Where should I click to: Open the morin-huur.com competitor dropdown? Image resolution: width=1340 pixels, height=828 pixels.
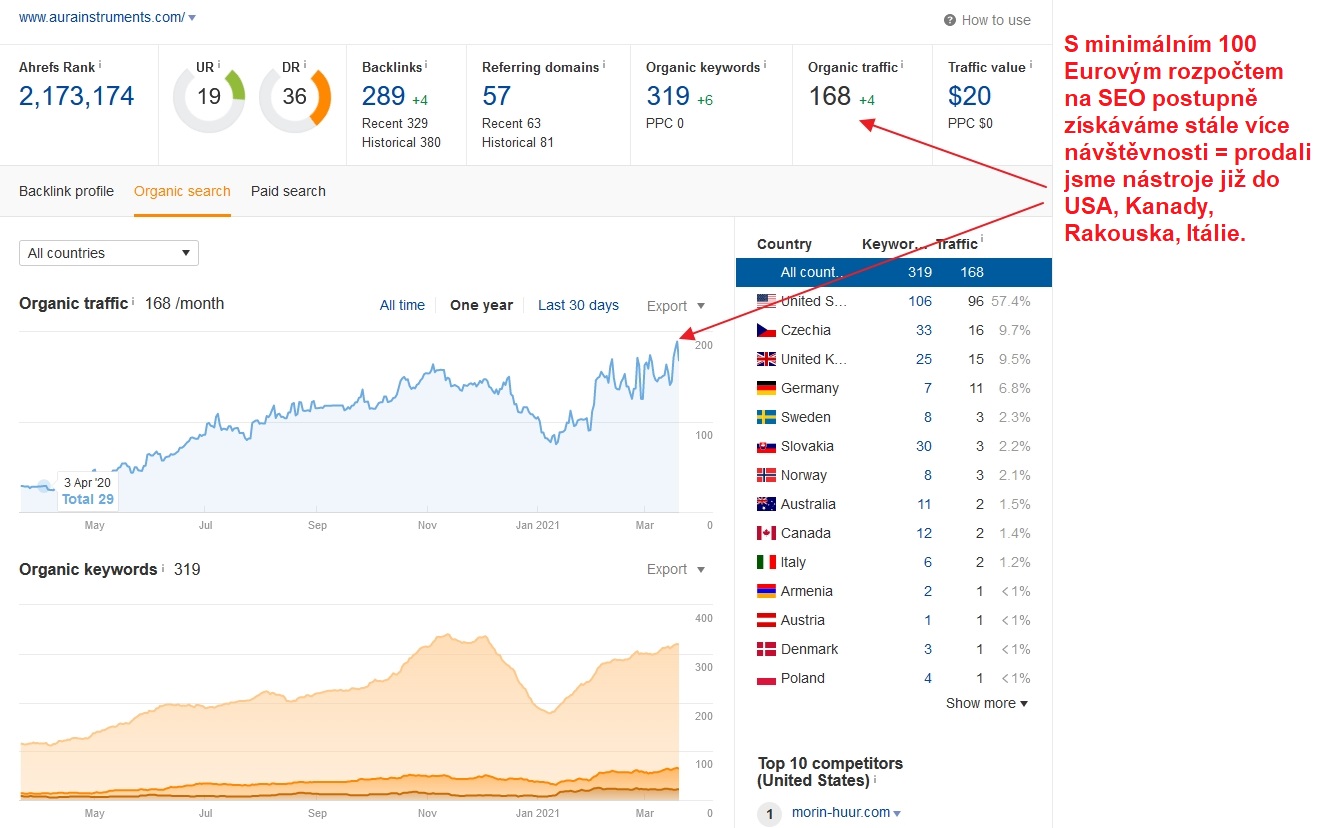897,813
